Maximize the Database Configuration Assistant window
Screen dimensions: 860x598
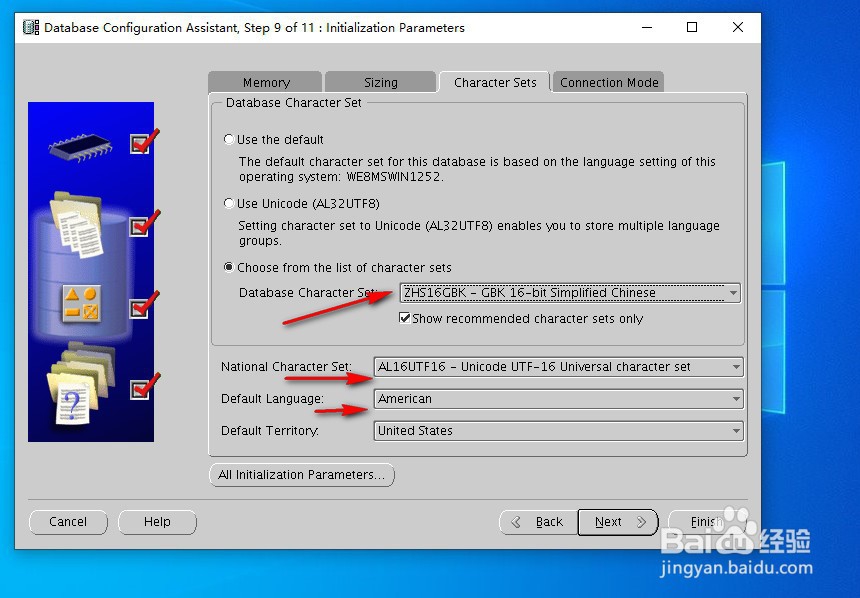point(692,27)
